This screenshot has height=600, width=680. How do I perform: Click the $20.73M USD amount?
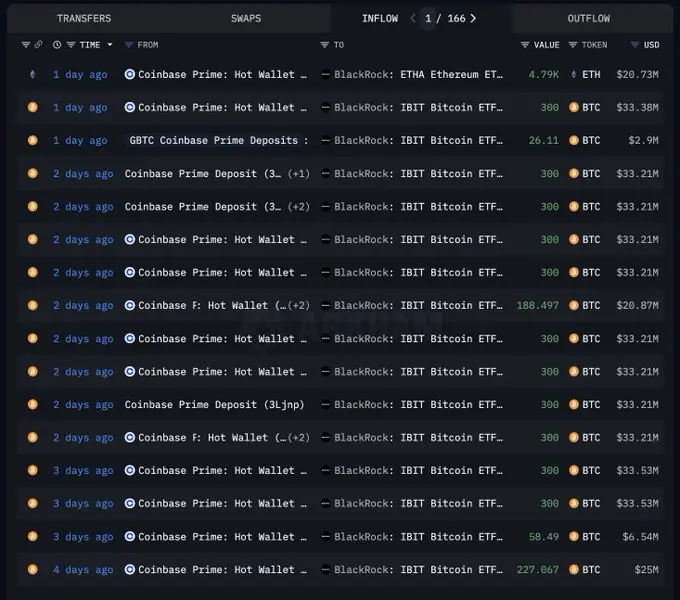(x=638, y=75)
